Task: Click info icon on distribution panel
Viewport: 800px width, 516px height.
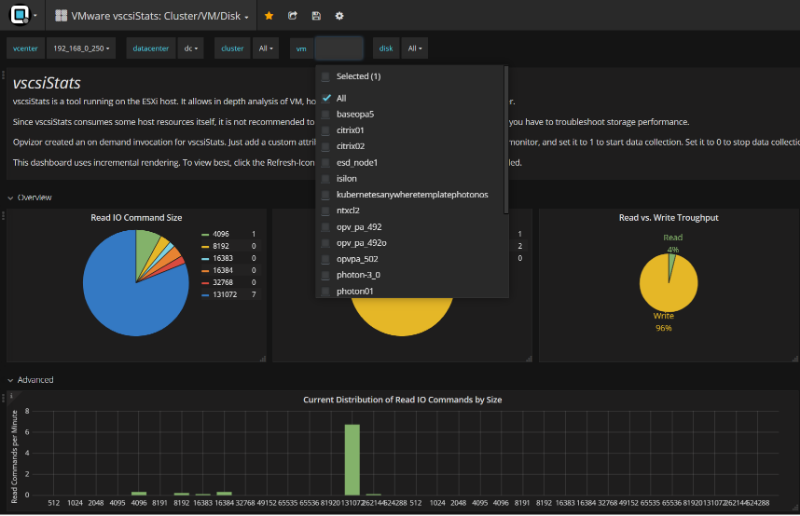Action: (11, 396)
